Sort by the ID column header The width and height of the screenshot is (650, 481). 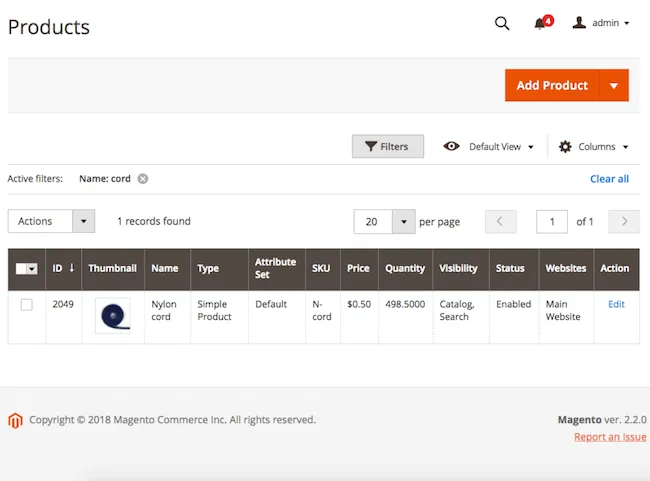click(64, 268)
